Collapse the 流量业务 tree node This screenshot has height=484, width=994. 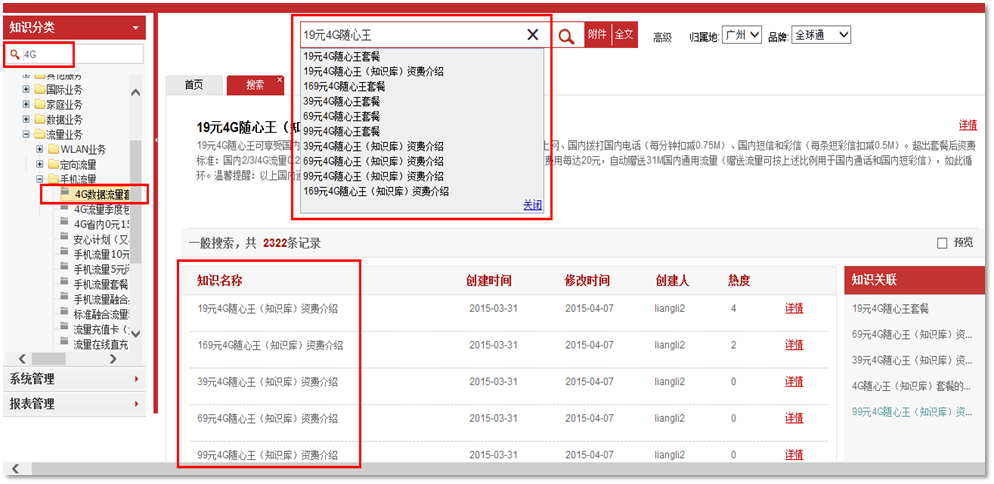click(x=26, y=134)
